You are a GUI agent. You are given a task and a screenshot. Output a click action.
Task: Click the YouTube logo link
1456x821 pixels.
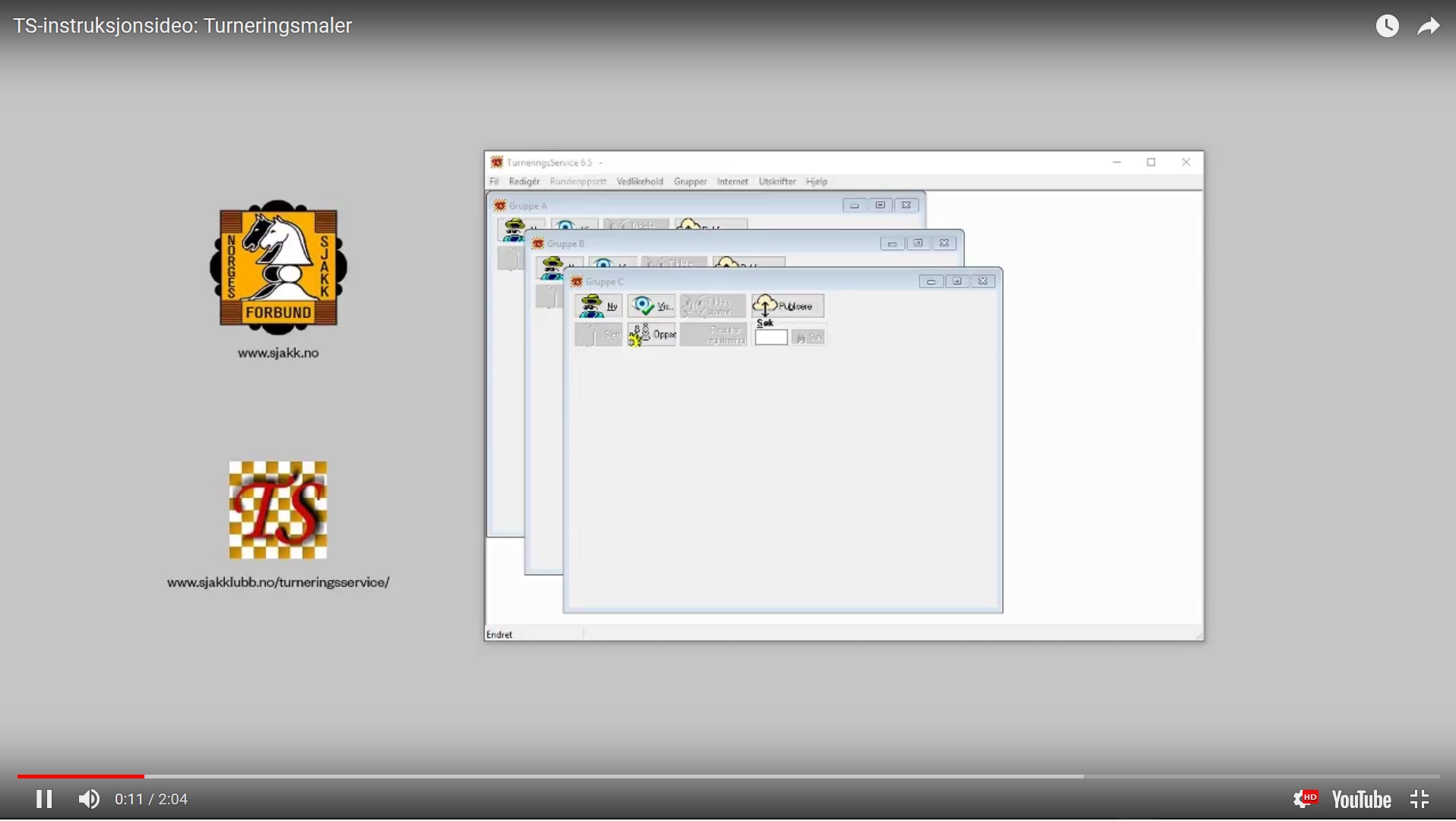tap(1362, 800)
